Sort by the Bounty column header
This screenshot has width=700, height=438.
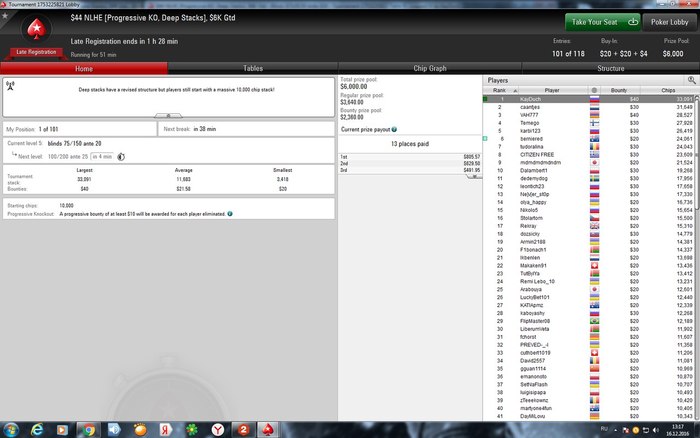[x=619, y=90]
